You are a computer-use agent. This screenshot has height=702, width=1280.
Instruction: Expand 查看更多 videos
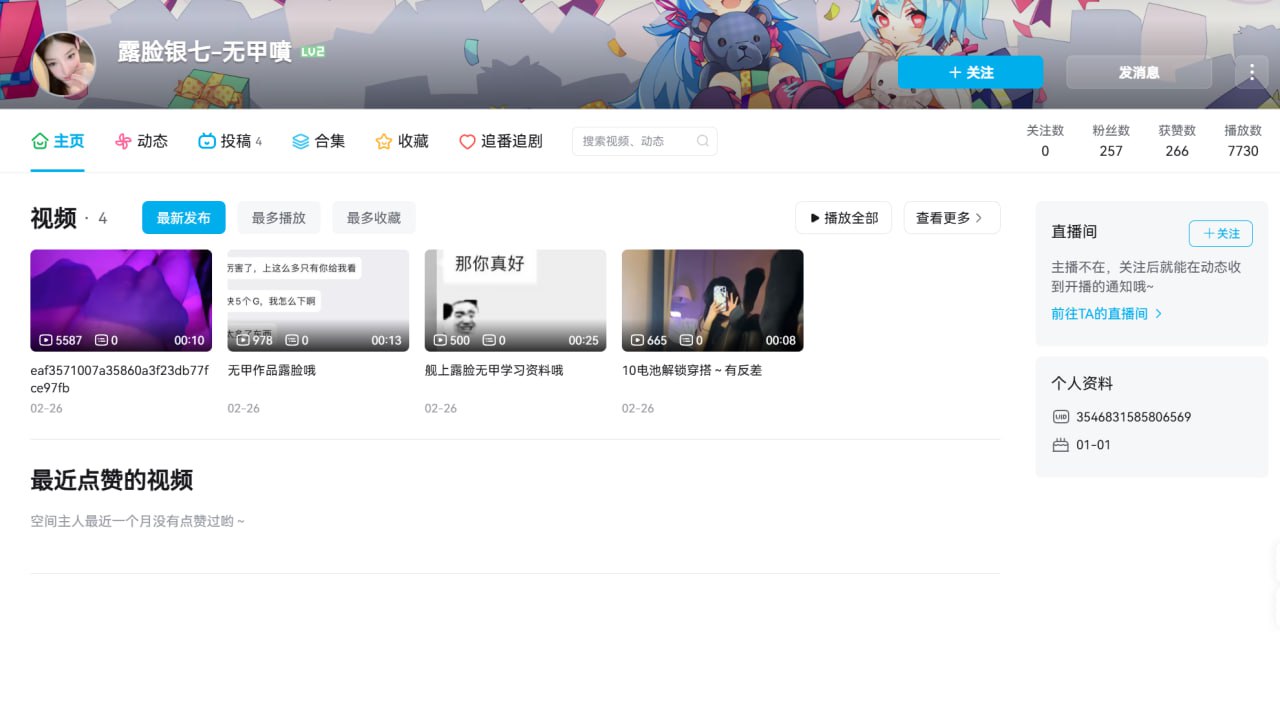coord(951,218)
